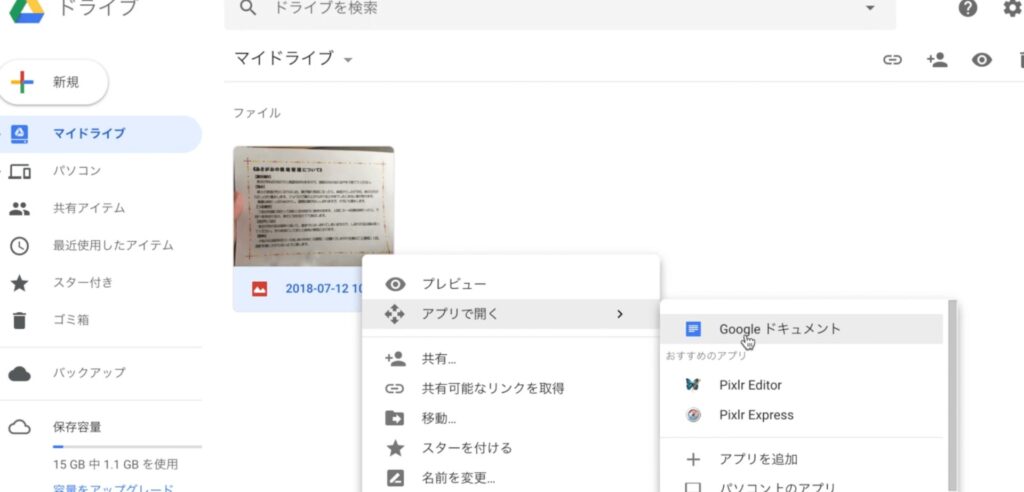The height and width of the screenshot is (492, 1024).
Task: Click the backup cloud sidebar icon
Action: pyautogui.click(x=20, y=374)
